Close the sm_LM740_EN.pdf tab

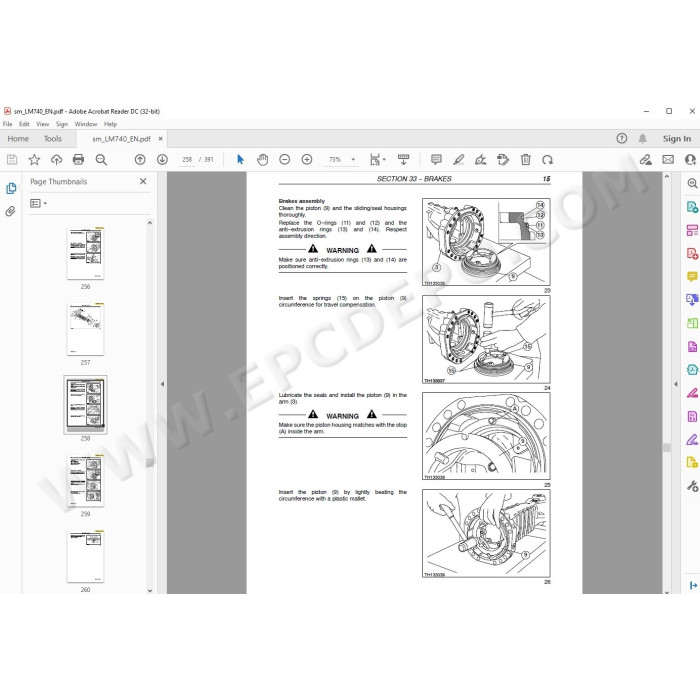pos(160,139)
